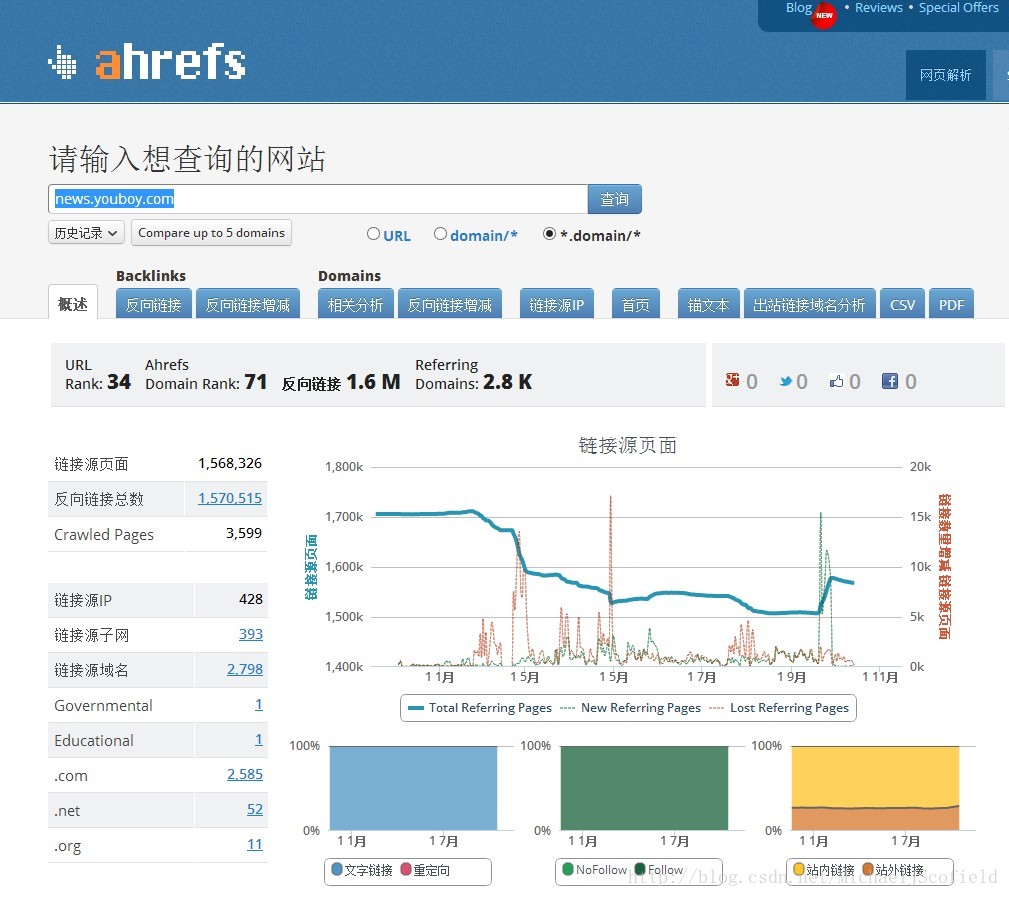
Task: Click the 1,570,515 total backlinks link
Action: pos(230,498)
